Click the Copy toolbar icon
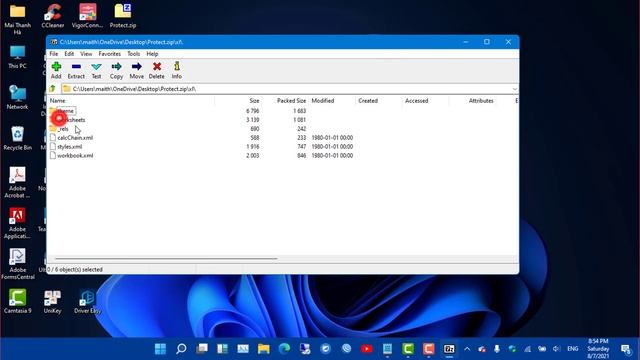Image resolution: width=640 pixels, height=360 pixels. click(116, 70)
